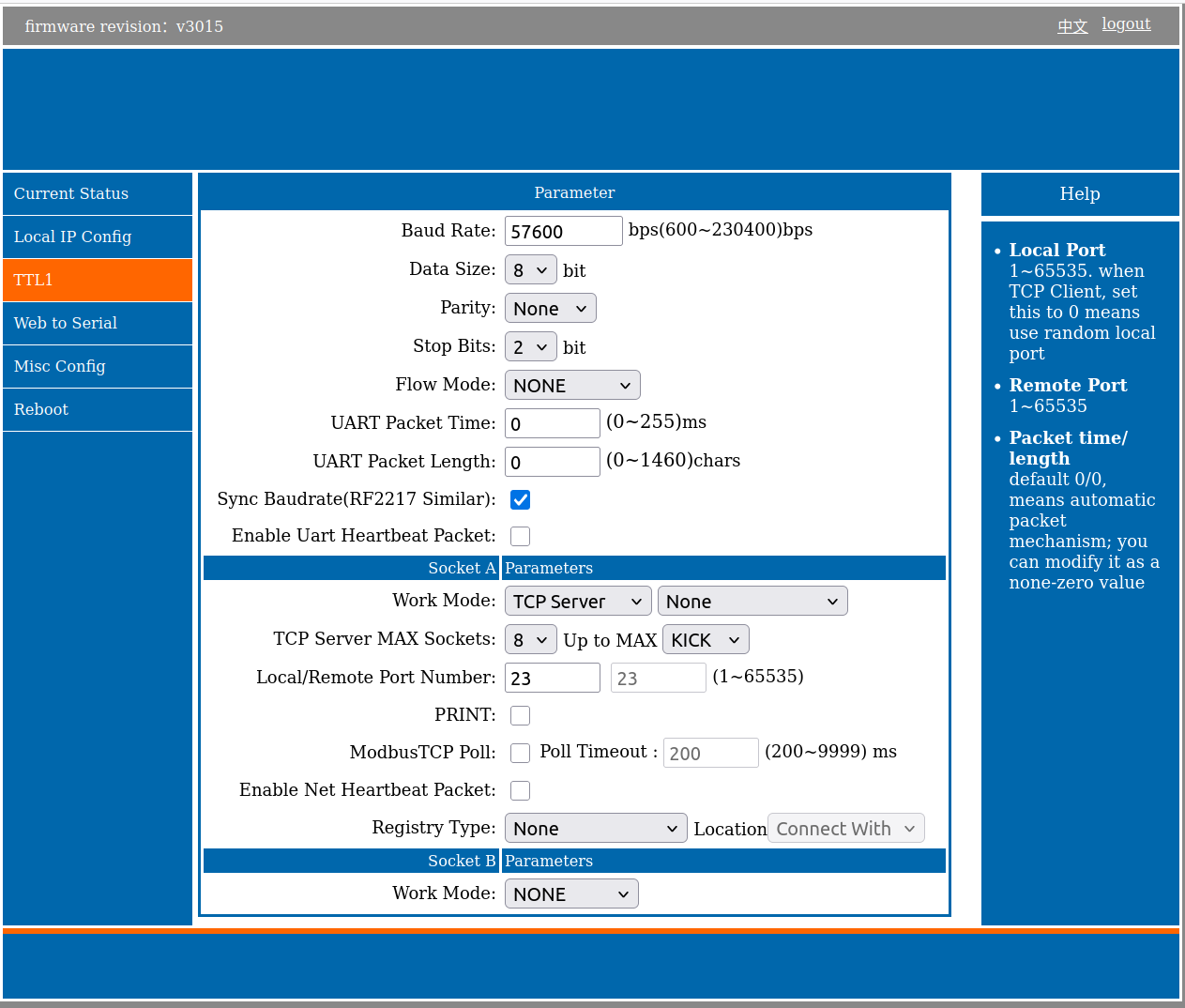
Task: Enable Uart Heartbeat Packet checkbox
Action: click(x=520, y=536)
